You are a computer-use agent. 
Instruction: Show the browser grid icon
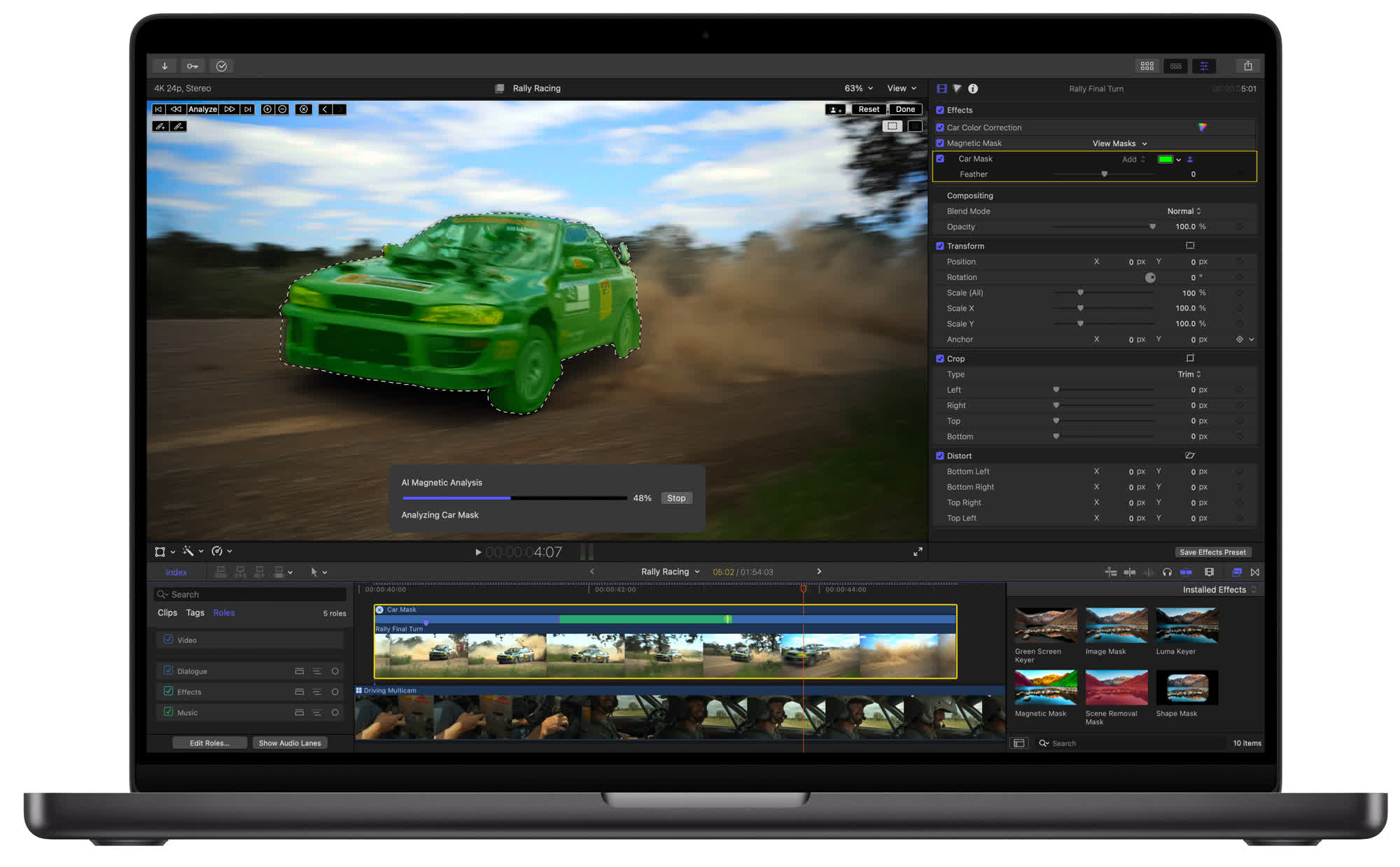[1147, 66]
